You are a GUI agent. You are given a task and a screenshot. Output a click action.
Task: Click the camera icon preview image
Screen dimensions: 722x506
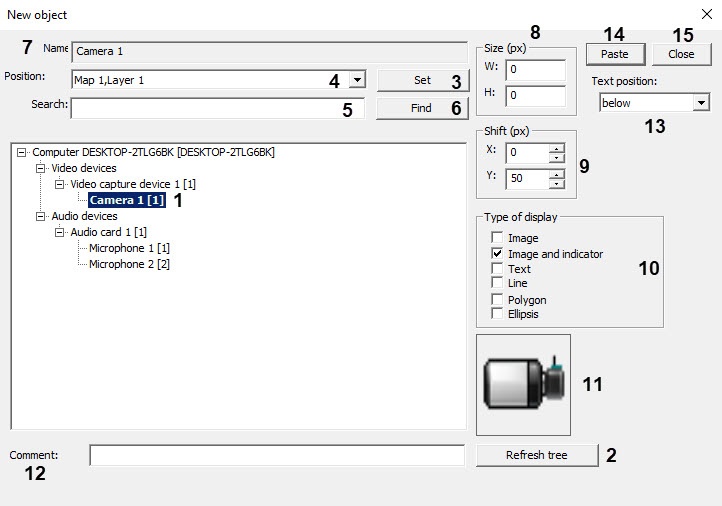coord(524,384)
